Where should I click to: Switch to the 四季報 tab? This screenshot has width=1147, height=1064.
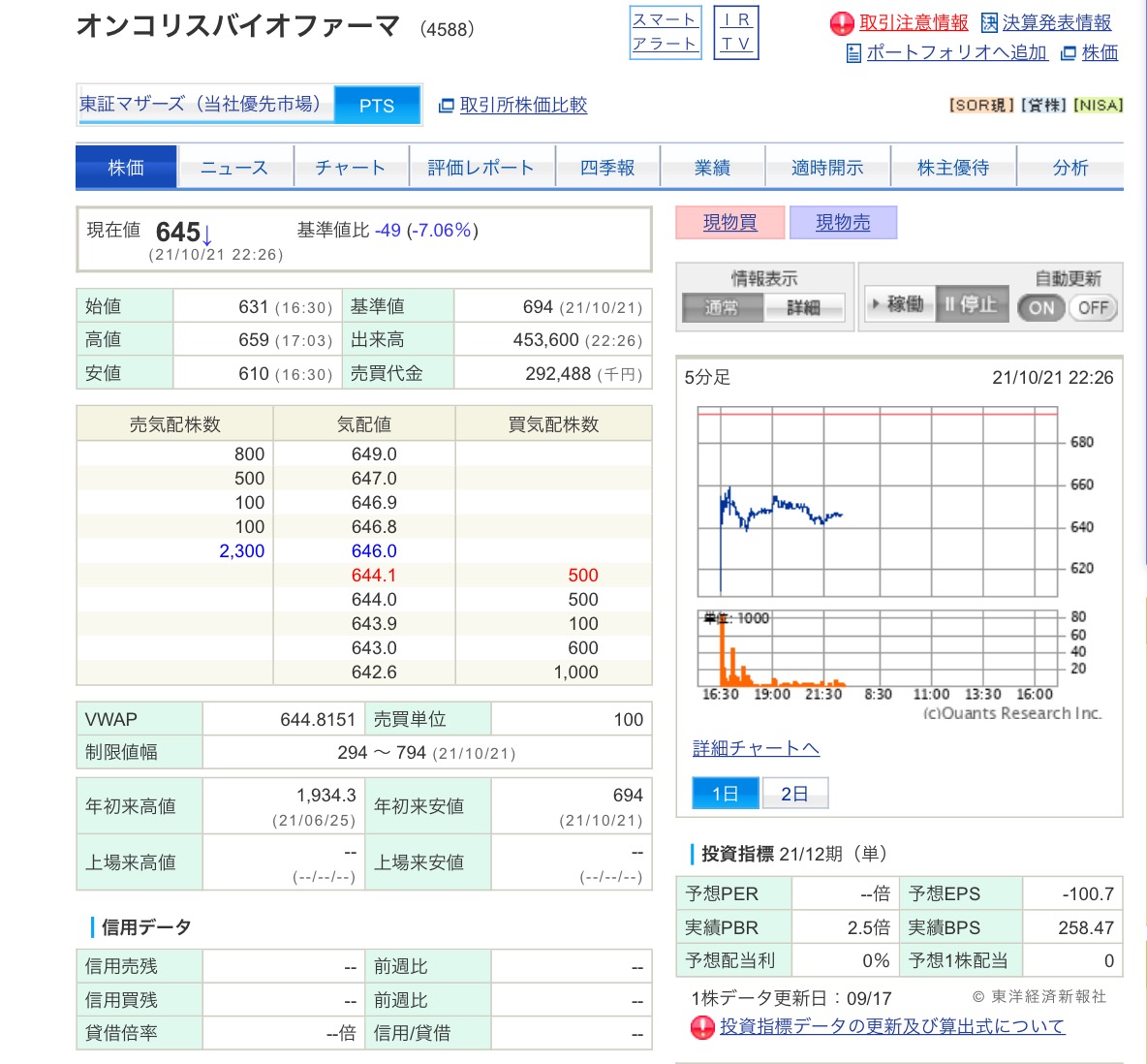(x=607, y=167)
